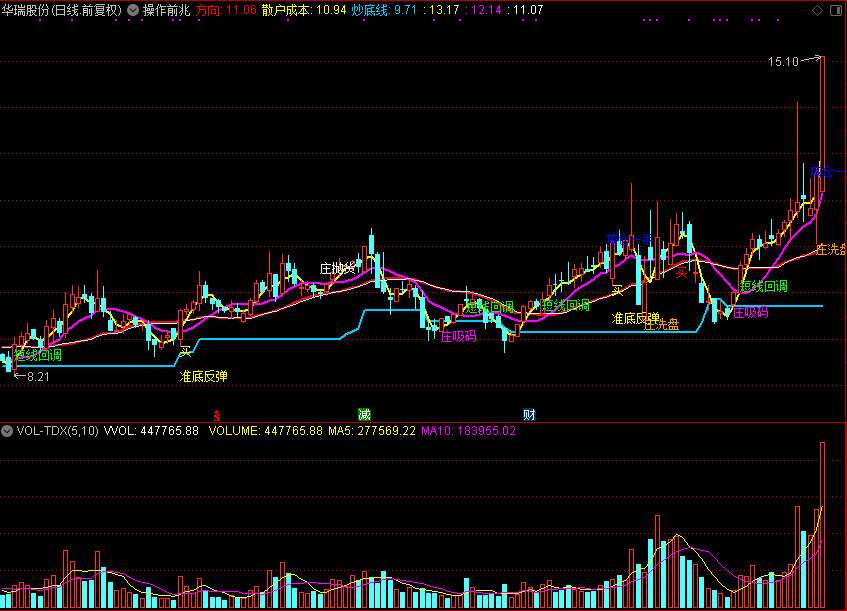Click the square window icon at top right

(x=836, y=10)
